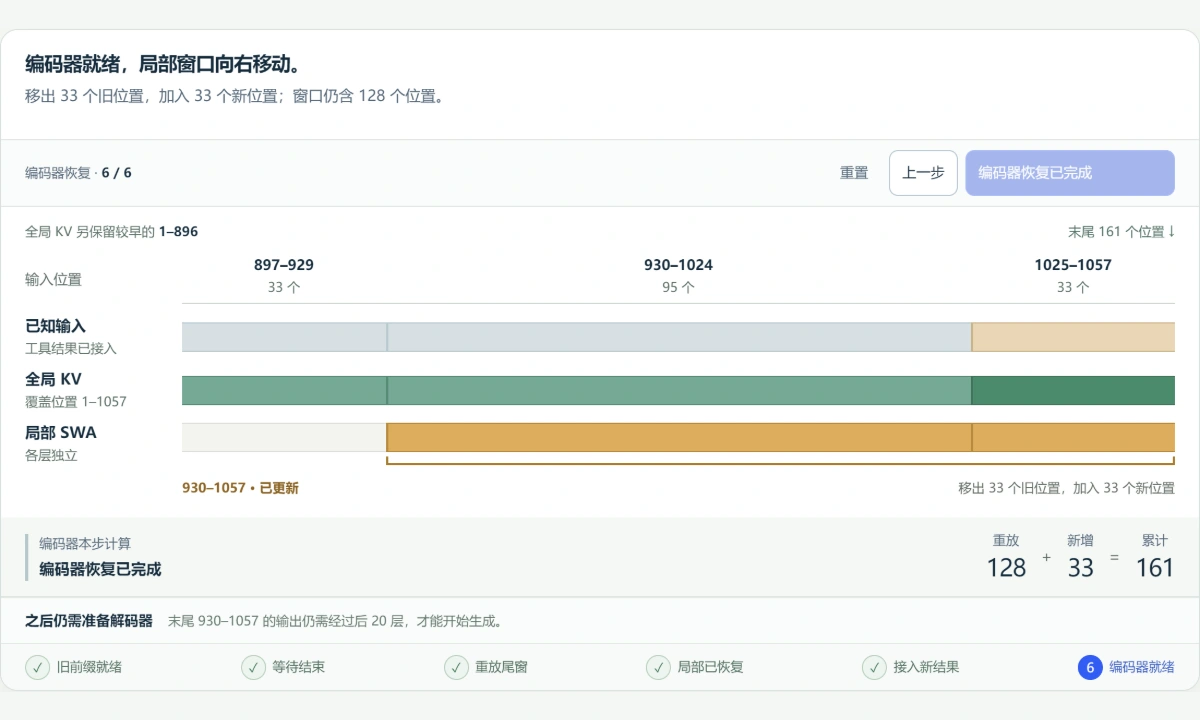Click the 覆盖位置 1–1057 caption
This screenshot has width=1200, height=720.
[76, 402]
